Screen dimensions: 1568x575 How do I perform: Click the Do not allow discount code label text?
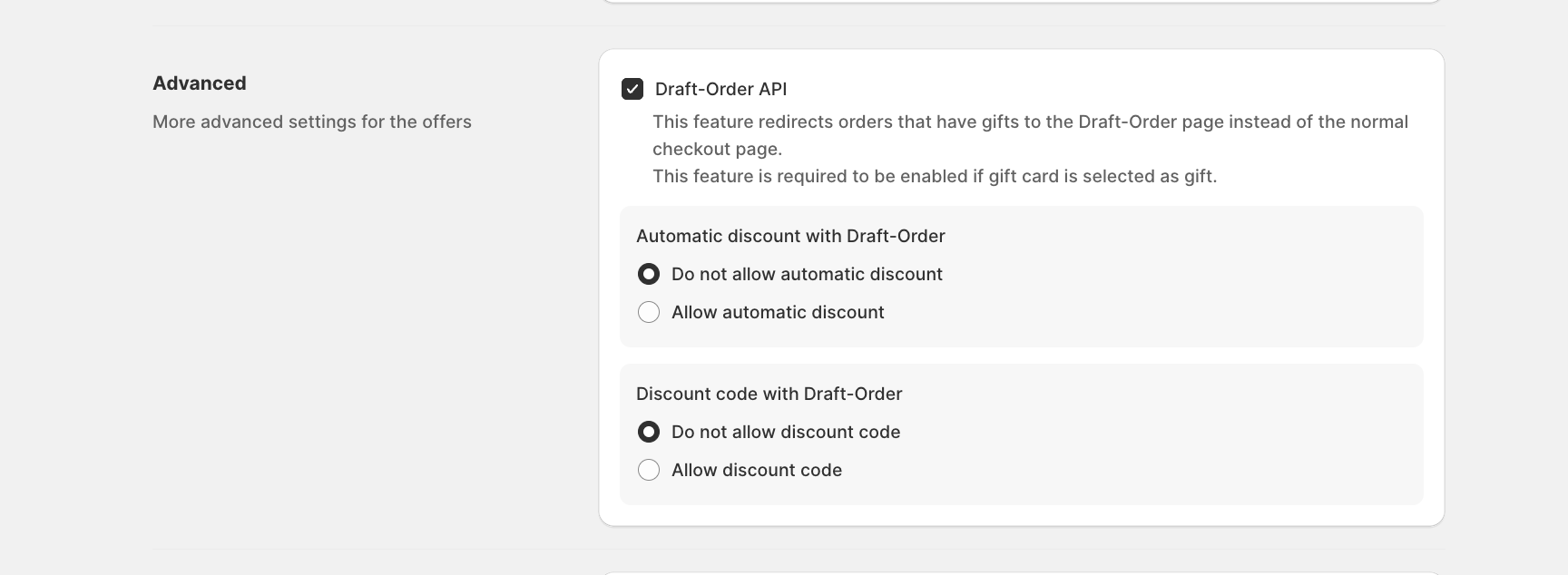(786, 432)
